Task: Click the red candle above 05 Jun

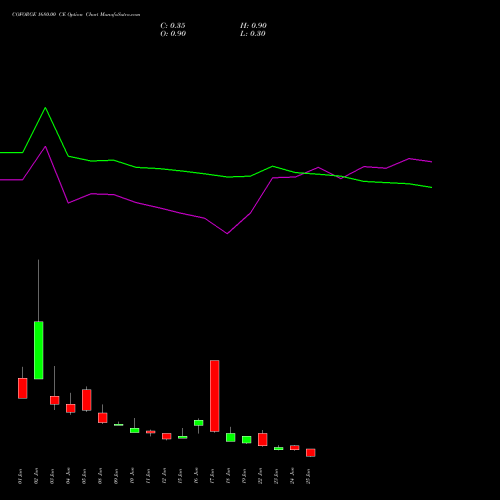Action: tap(87, 400)
